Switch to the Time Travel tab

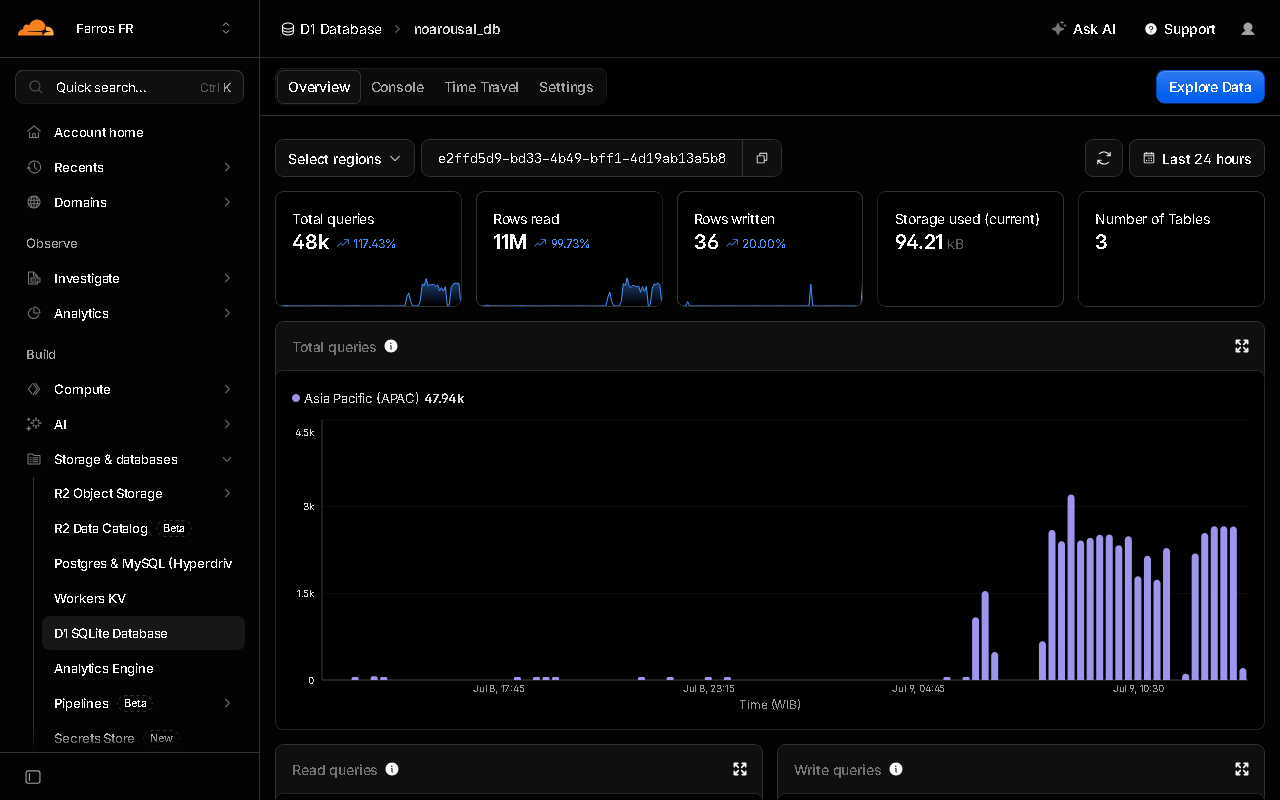(481, 87)
